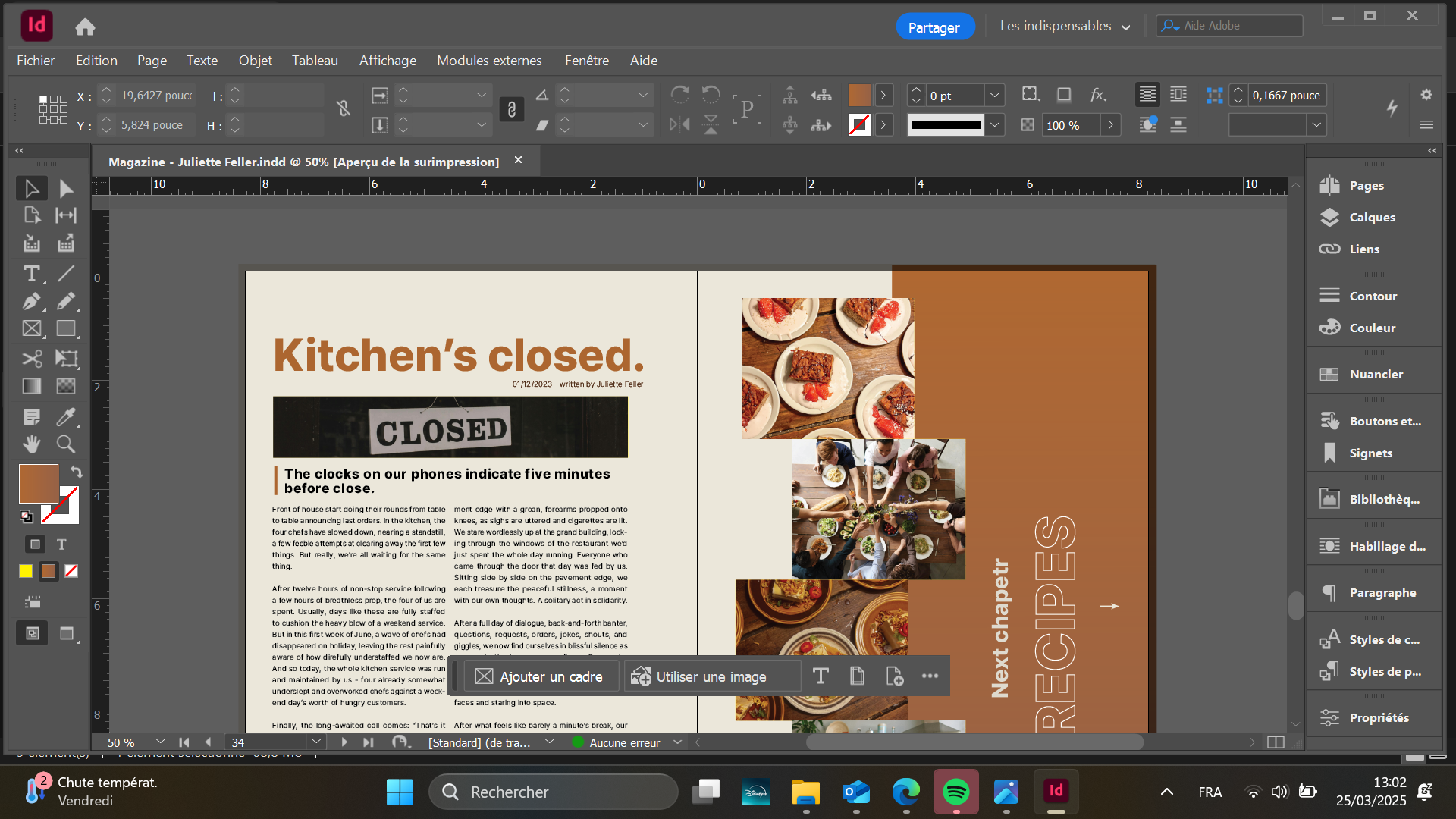Screen dimensions: 1456x819
Task: Open the Affichage menu
Action: coord(388,61)
